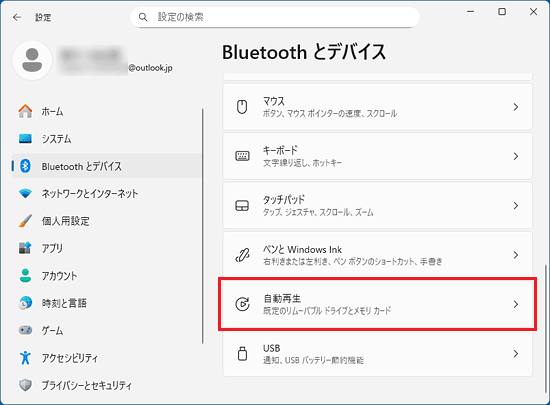This screenshot has width=550, height=405.
Task: Expand キーボード settings via chevron
Action: (x=516, y=156)
